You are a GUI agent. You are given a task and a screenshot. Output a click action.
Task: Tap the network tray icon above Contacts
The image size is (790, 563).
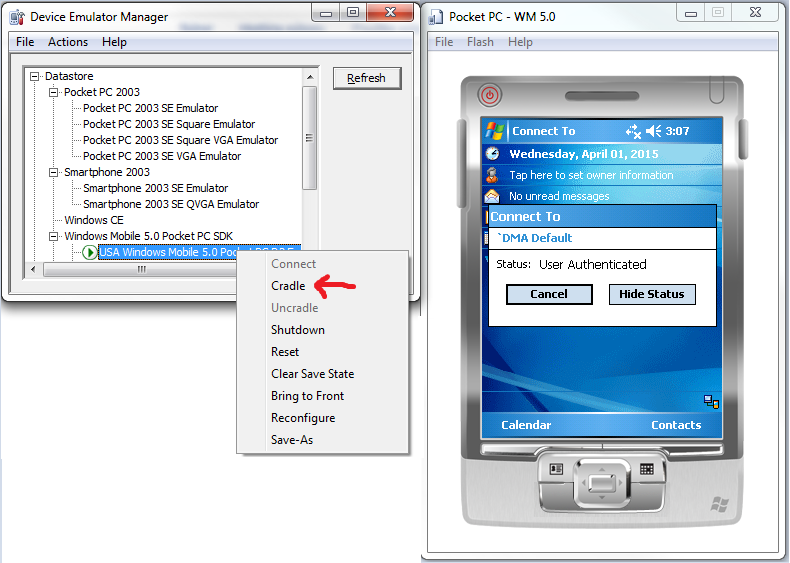711,401
